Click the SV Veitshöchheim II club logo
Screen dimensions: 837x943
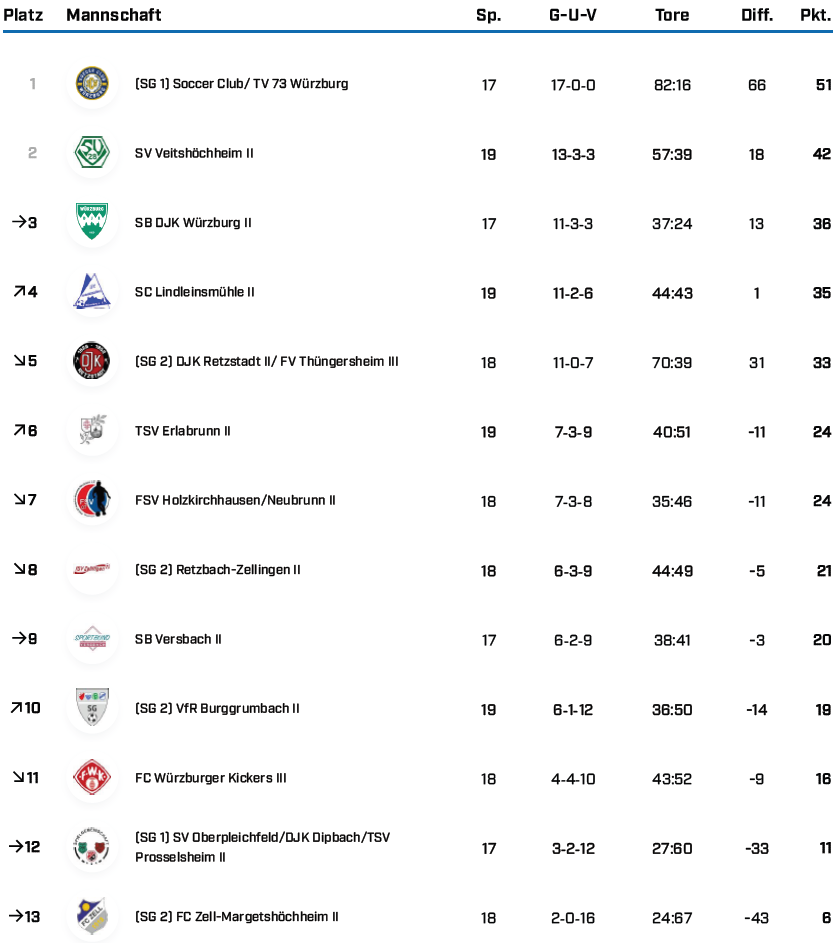[92, 154]
